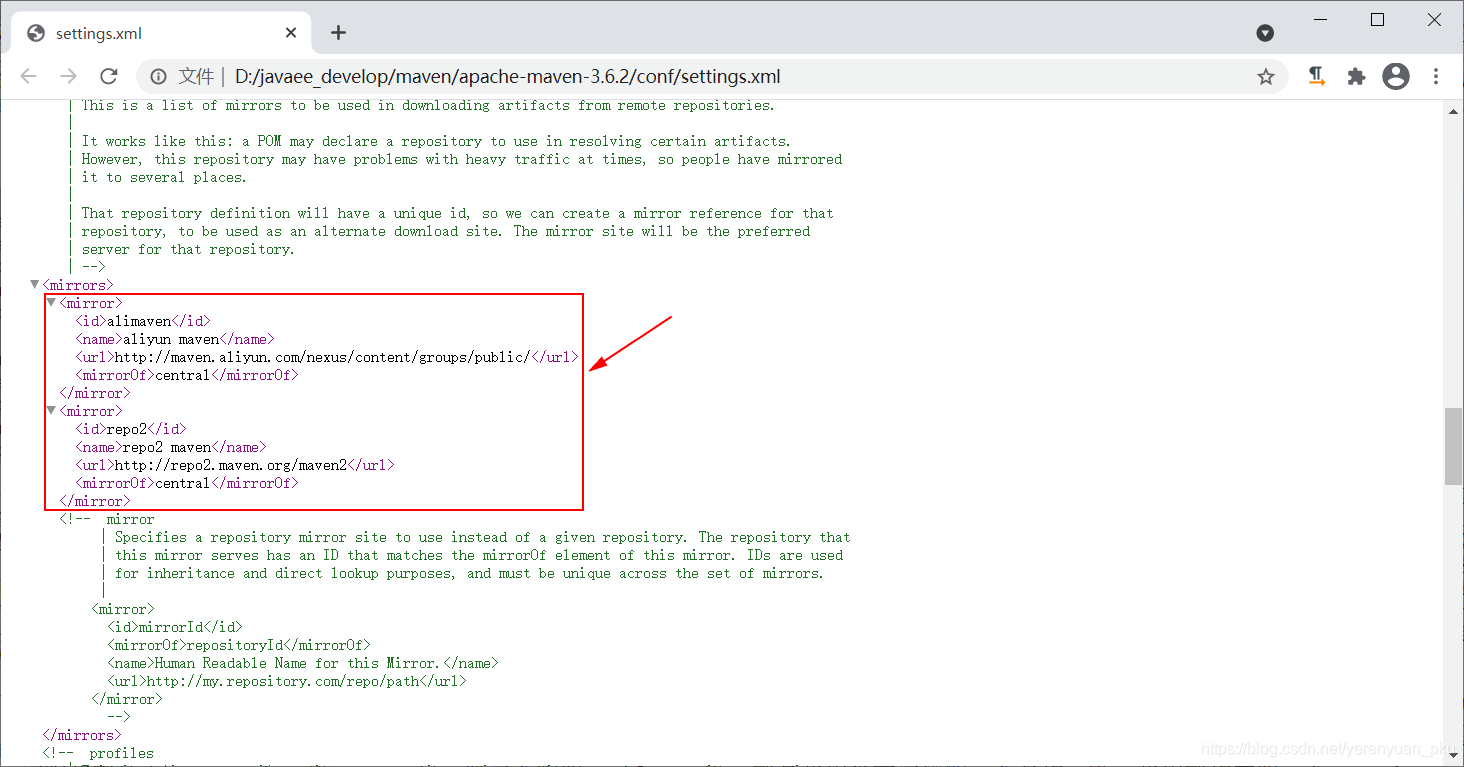The image size is (1464, 767).
Task: Click Human Readable Name for this Mirror text
Action: pyautogui.click(x=296, y=663)
